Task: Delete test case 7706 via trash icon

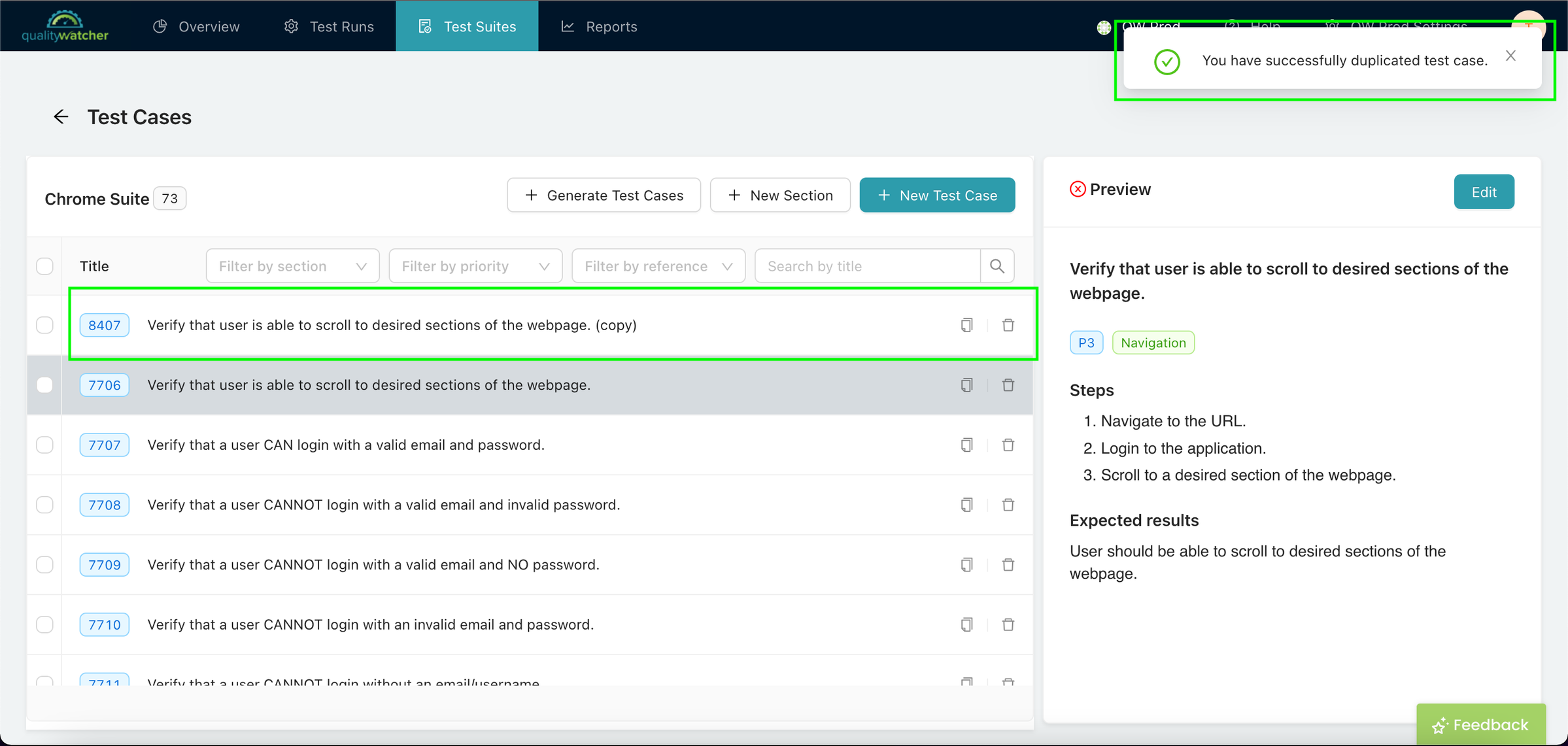Action: pyautogui.click(x=1008, y=385)
